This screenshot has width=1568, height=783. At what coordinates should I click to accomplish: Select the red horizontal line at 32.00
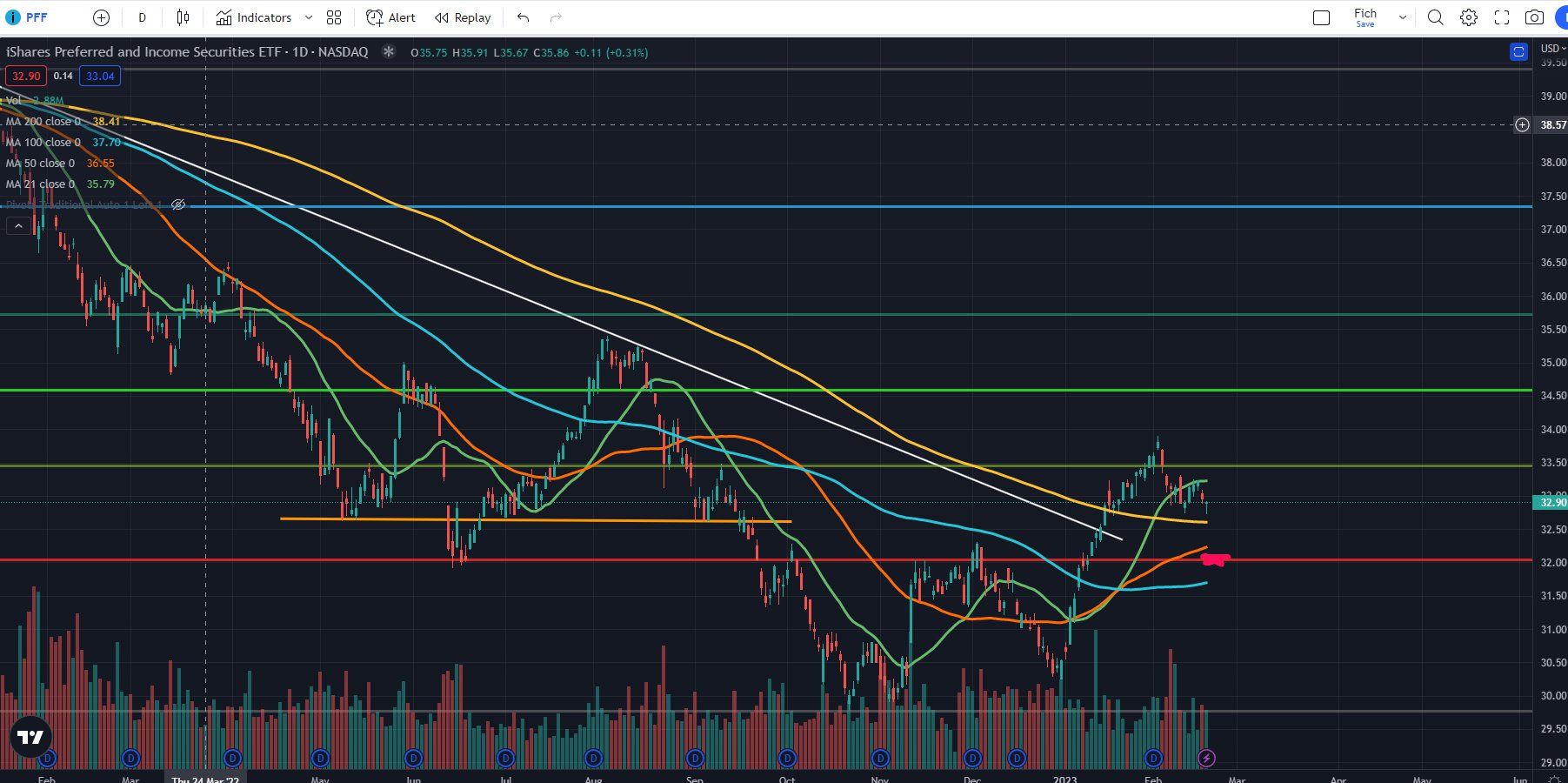[765, 560]
